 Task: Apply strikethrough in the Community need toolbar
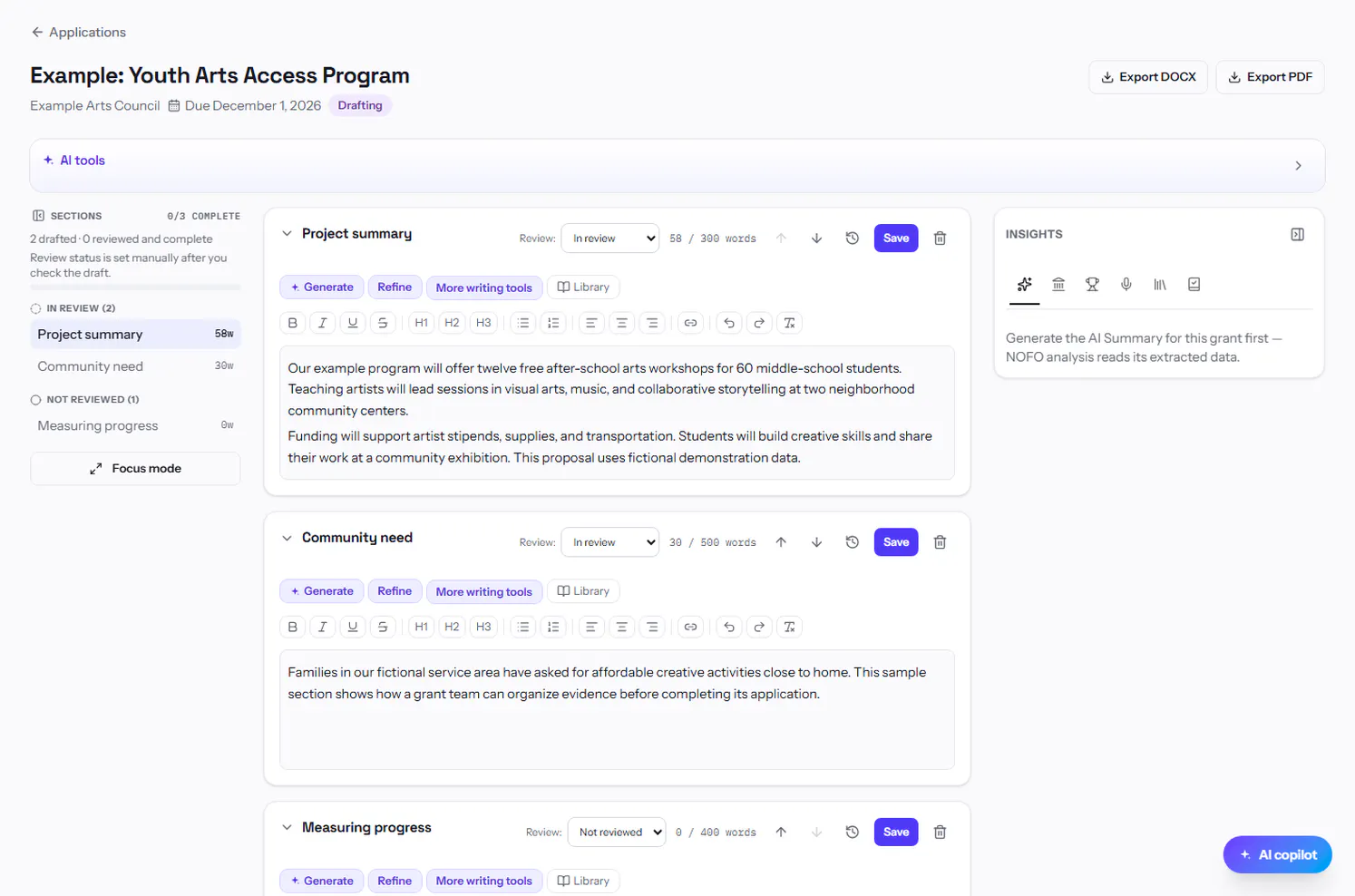[383, 627]
